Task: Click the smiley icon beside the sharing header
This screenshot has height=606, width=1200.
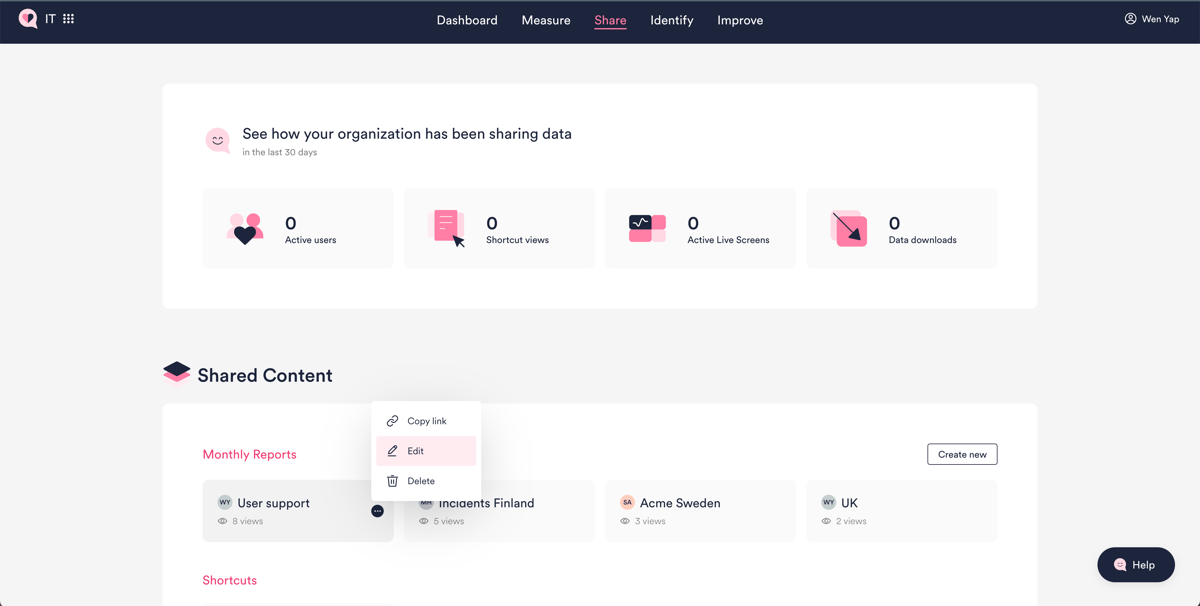Action: [218, 140]
